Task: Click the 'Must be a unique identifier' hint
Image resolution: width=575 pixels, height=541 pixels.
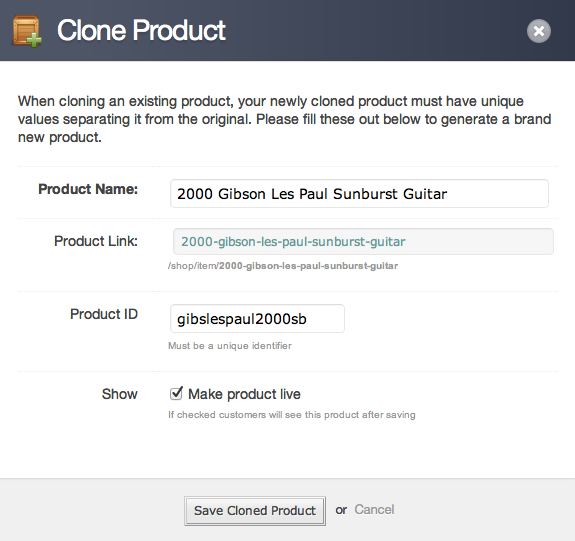Action: click(230, 346)
